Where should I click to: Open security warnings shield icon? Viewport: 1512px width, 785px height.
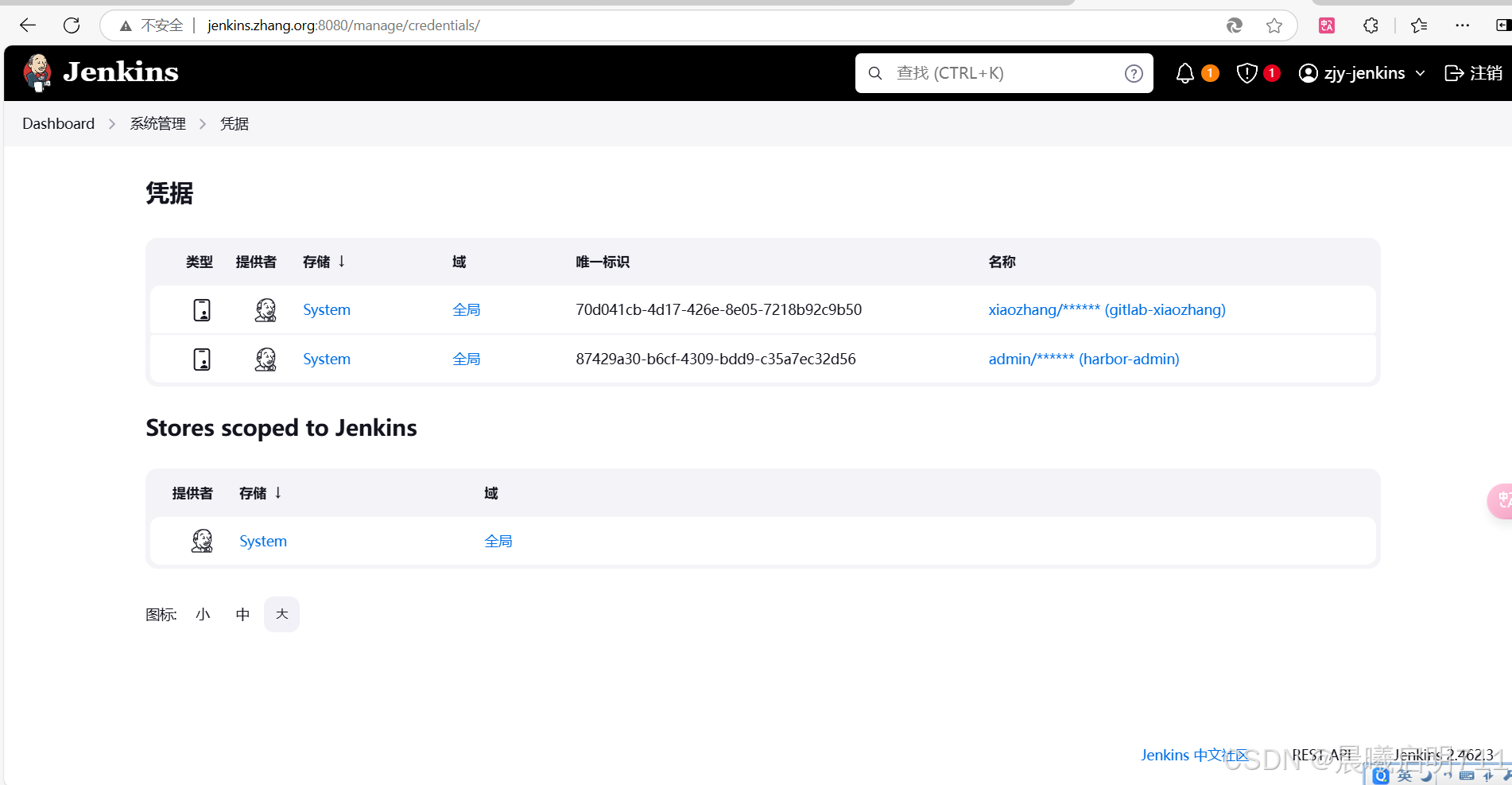tap(1246, 73)
